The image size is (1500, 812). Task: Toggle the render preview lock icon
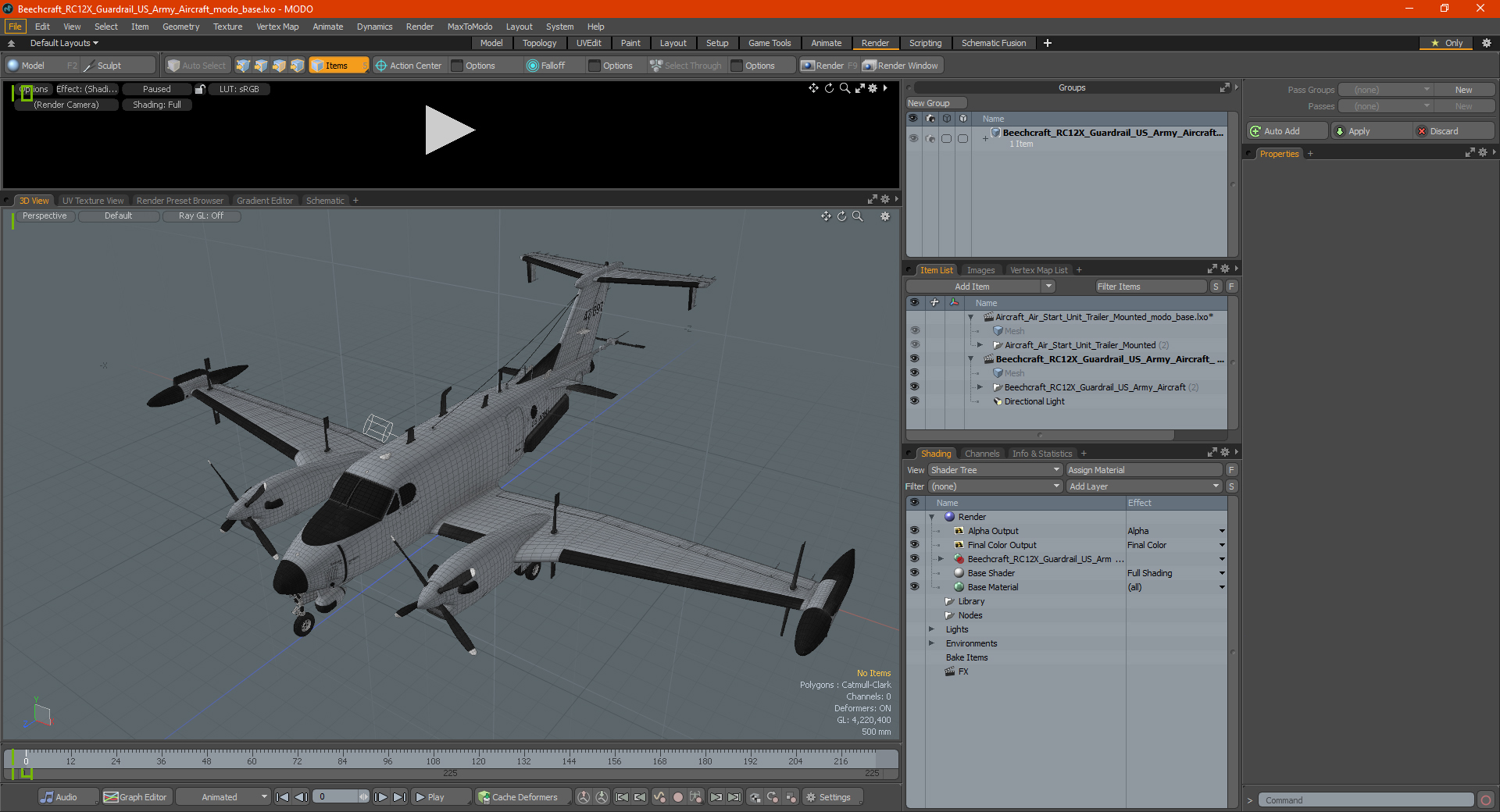pos(200,89)
